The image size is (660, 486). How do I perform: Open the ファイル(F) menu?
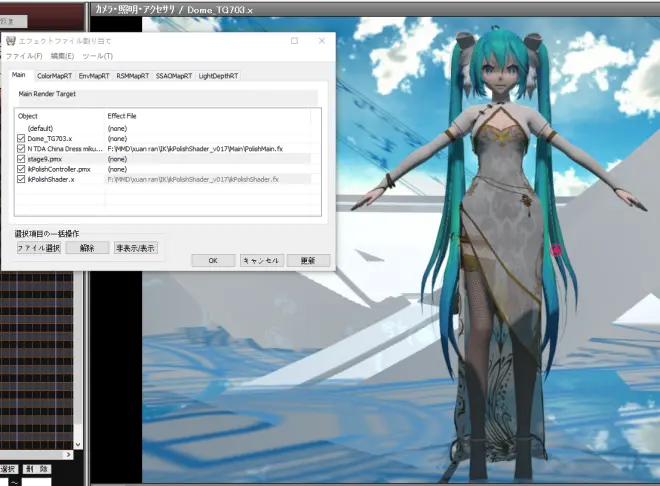pos(24,56)
